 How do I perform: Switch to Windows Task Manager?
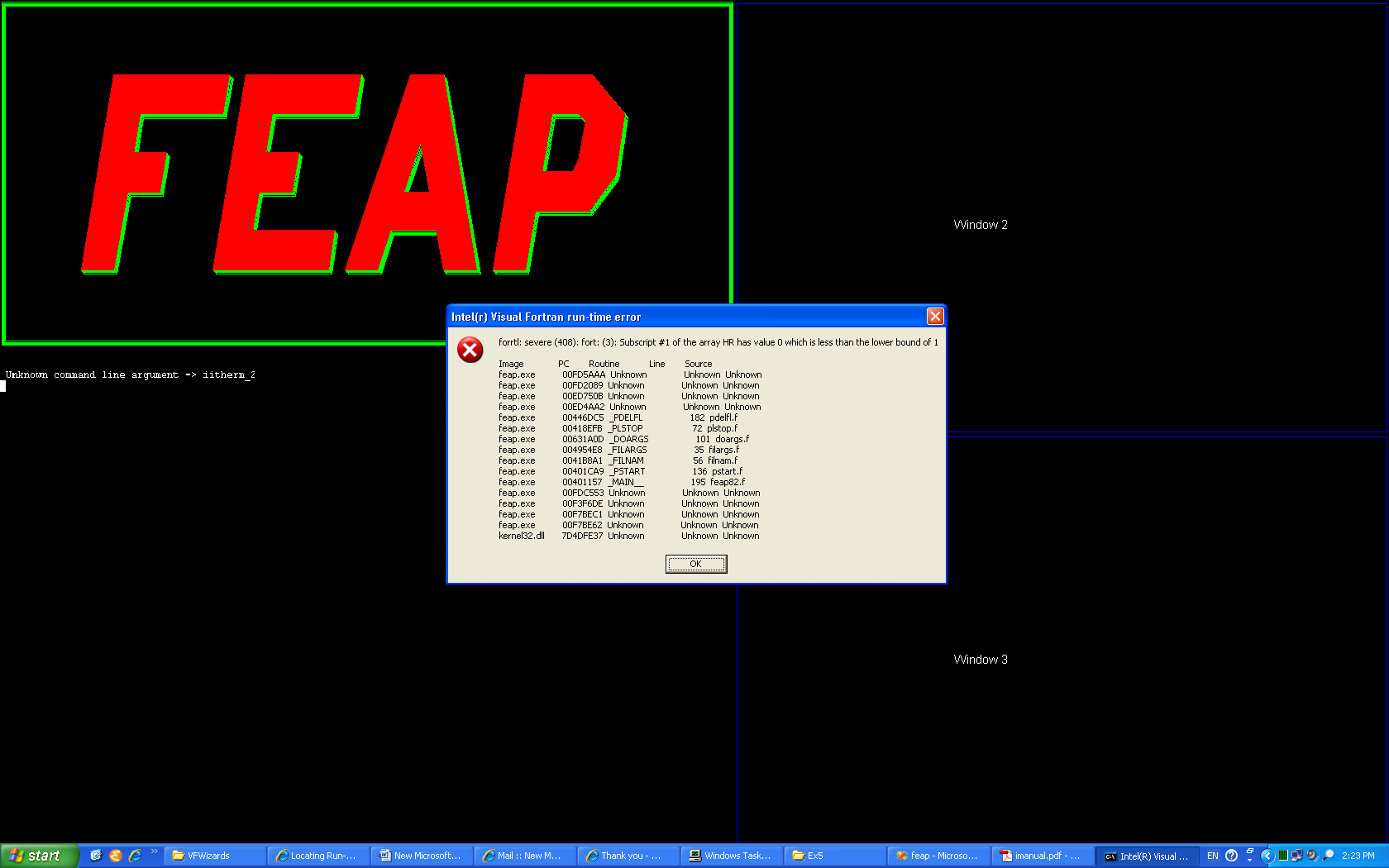pos(732,856)
